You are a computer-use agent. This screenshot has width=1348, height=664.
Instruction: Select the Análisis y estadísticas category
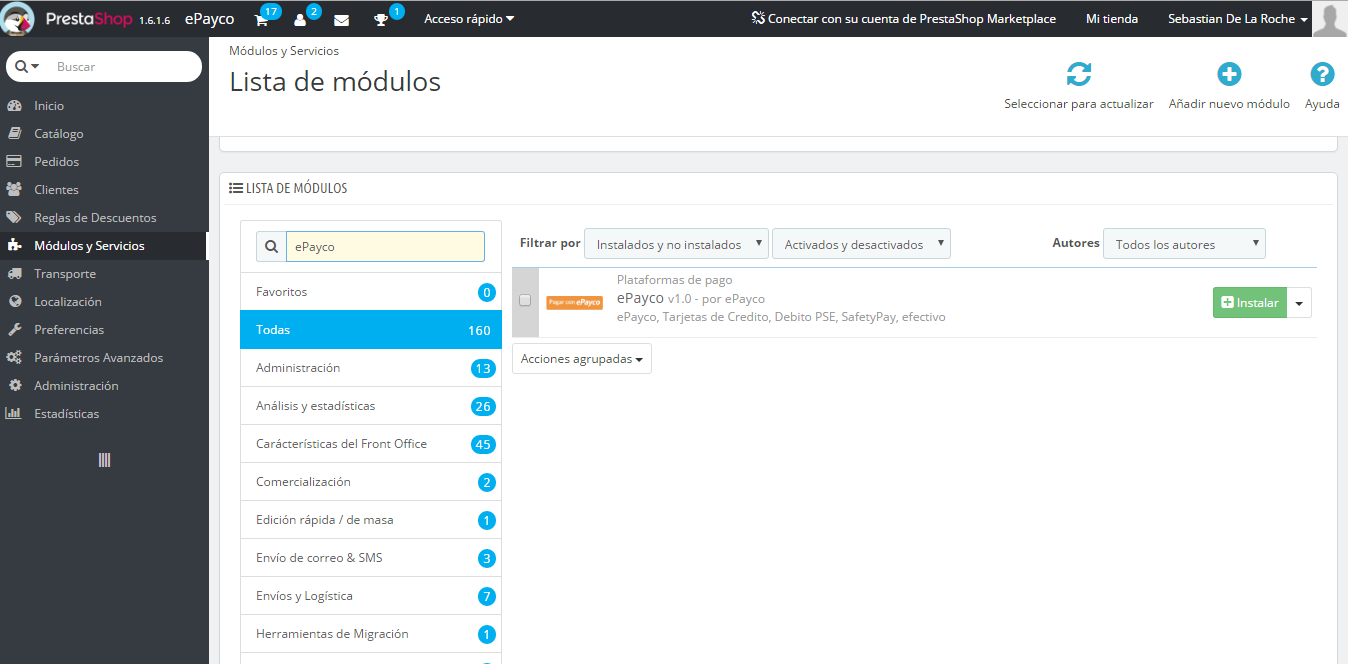click(371, 406)
